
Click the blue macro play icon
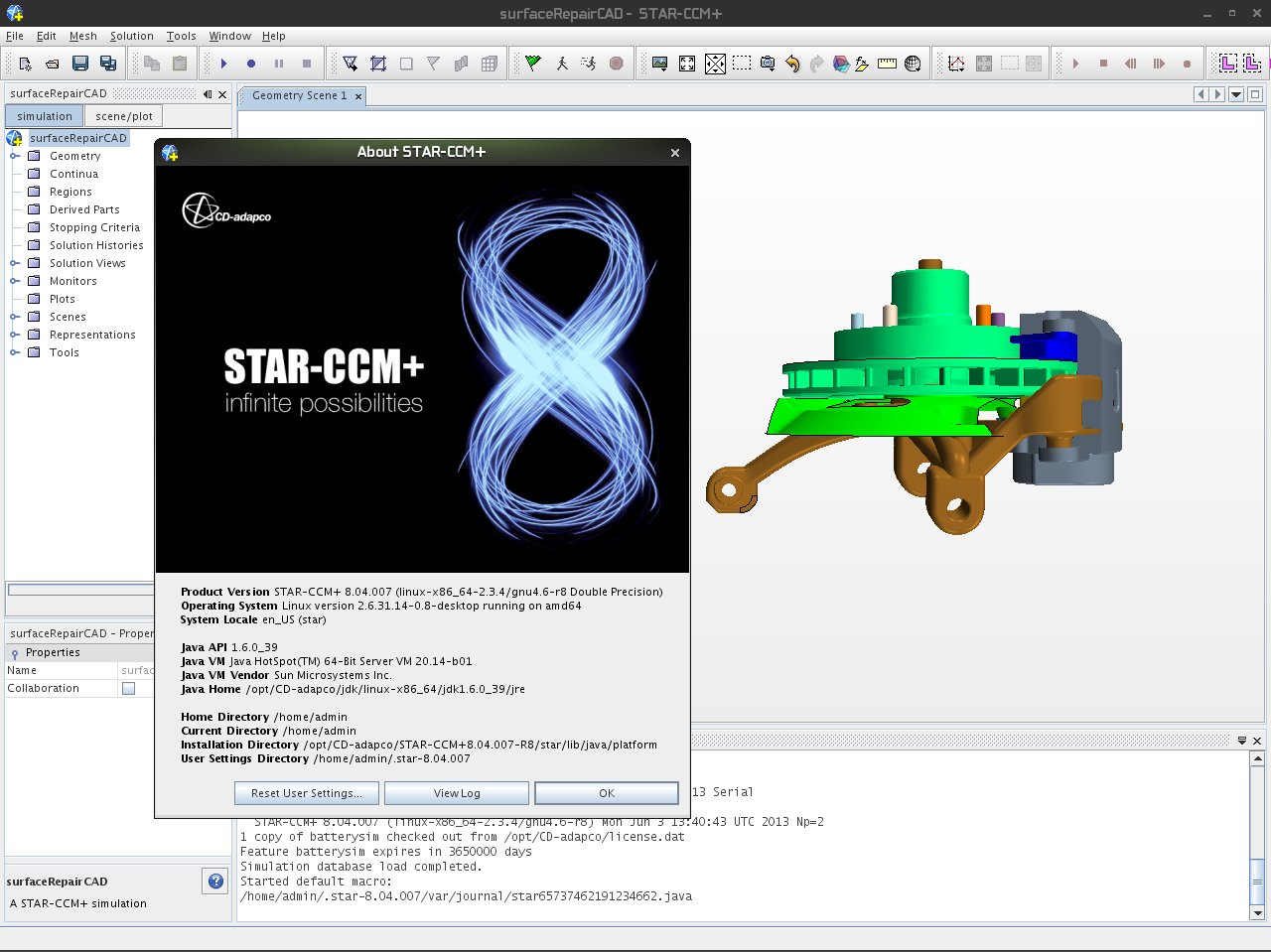[223, 64]
